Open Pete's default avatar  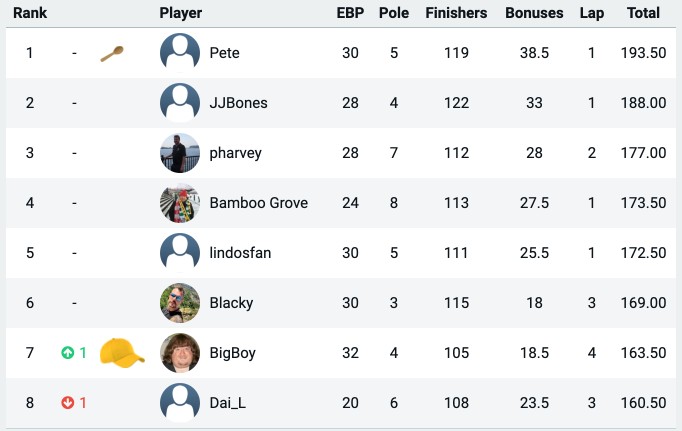tap(180, 53)
